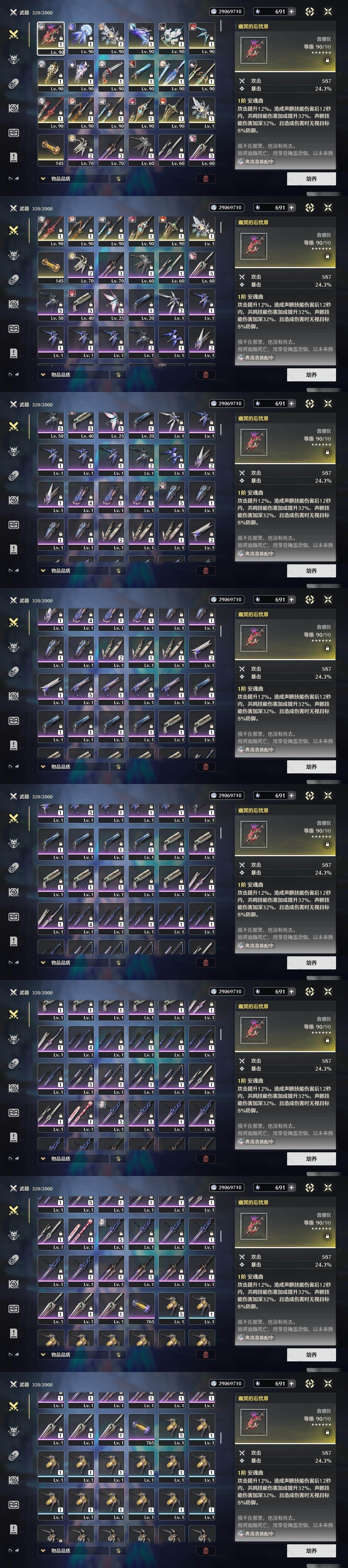348x1568 pixels.
Task: Click the inventory grid scrollbar in the topmost panel
Action: pos(221,26)
